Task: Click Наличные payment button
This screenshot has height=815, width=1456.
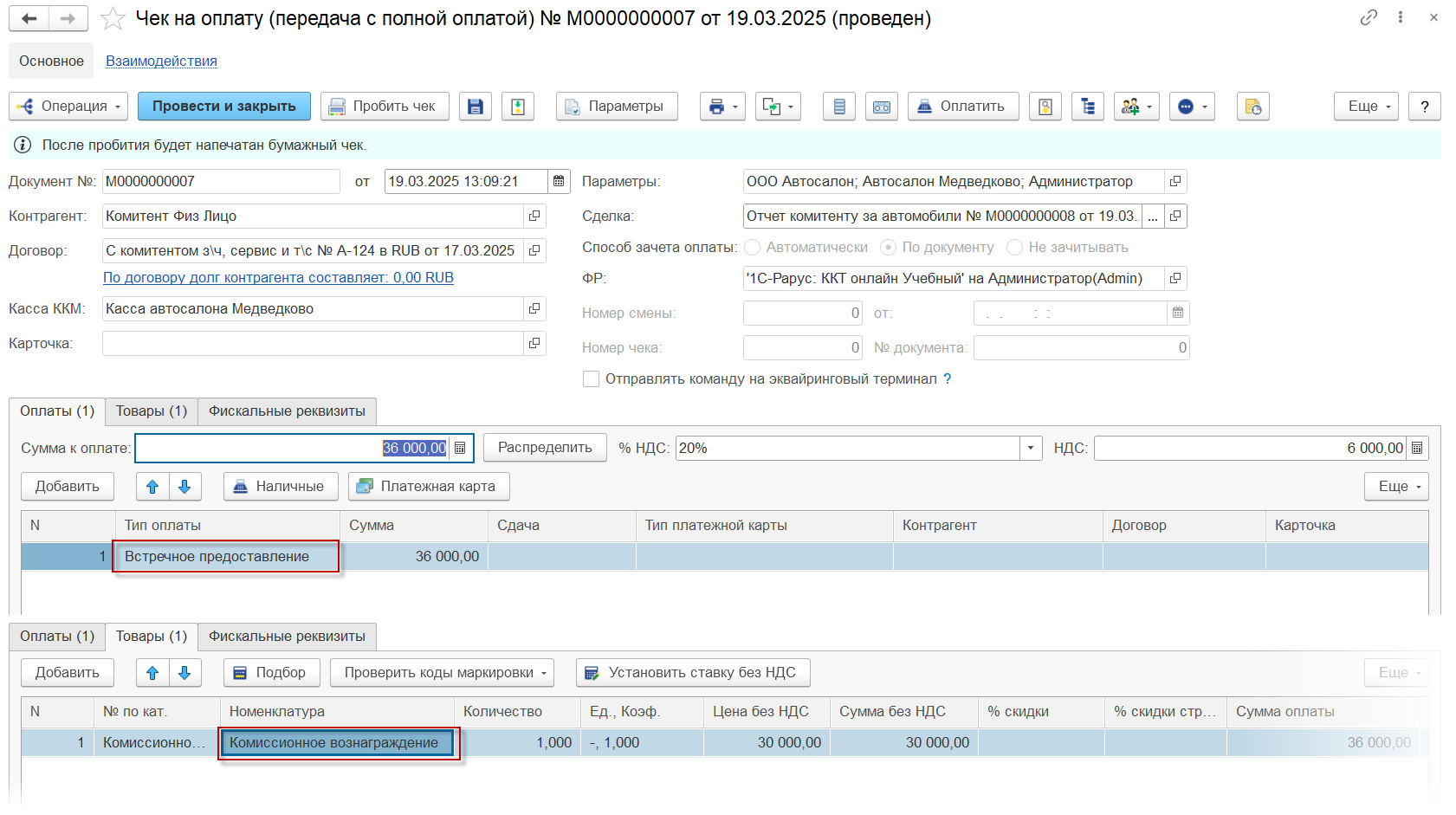Action: pos(281,487)
